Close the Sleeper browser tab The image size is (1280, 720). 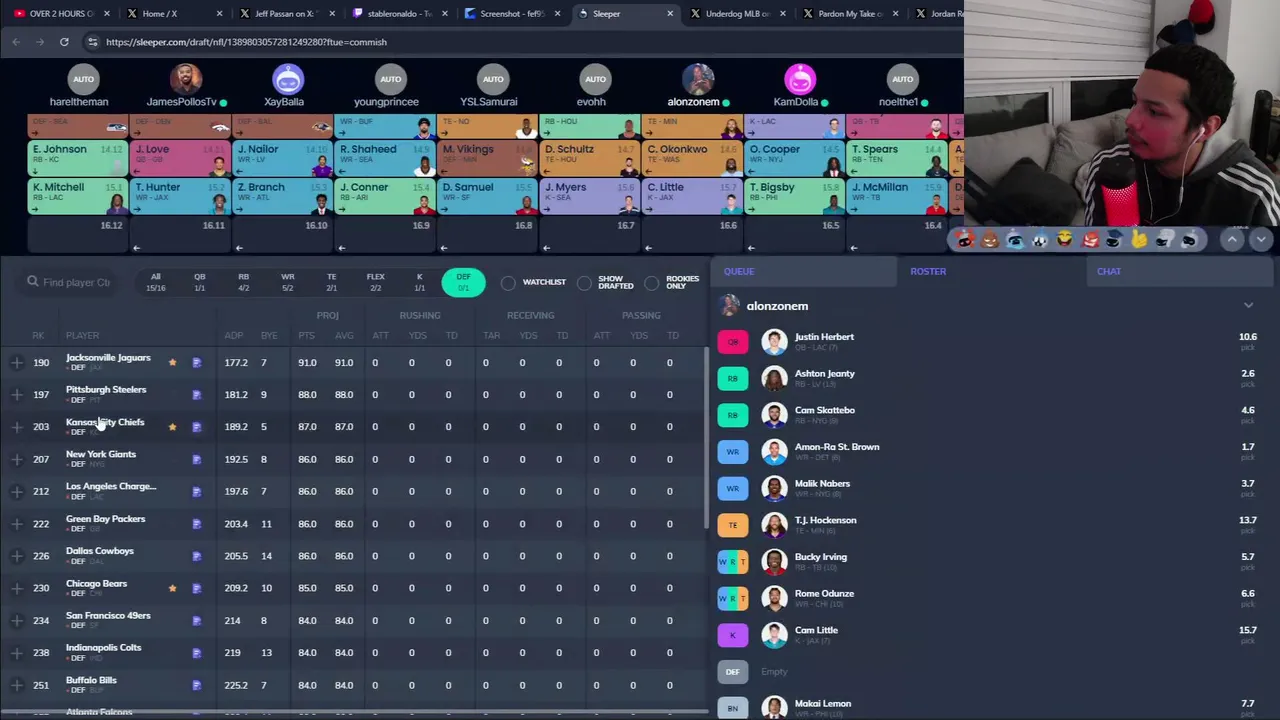pos(669,14)
